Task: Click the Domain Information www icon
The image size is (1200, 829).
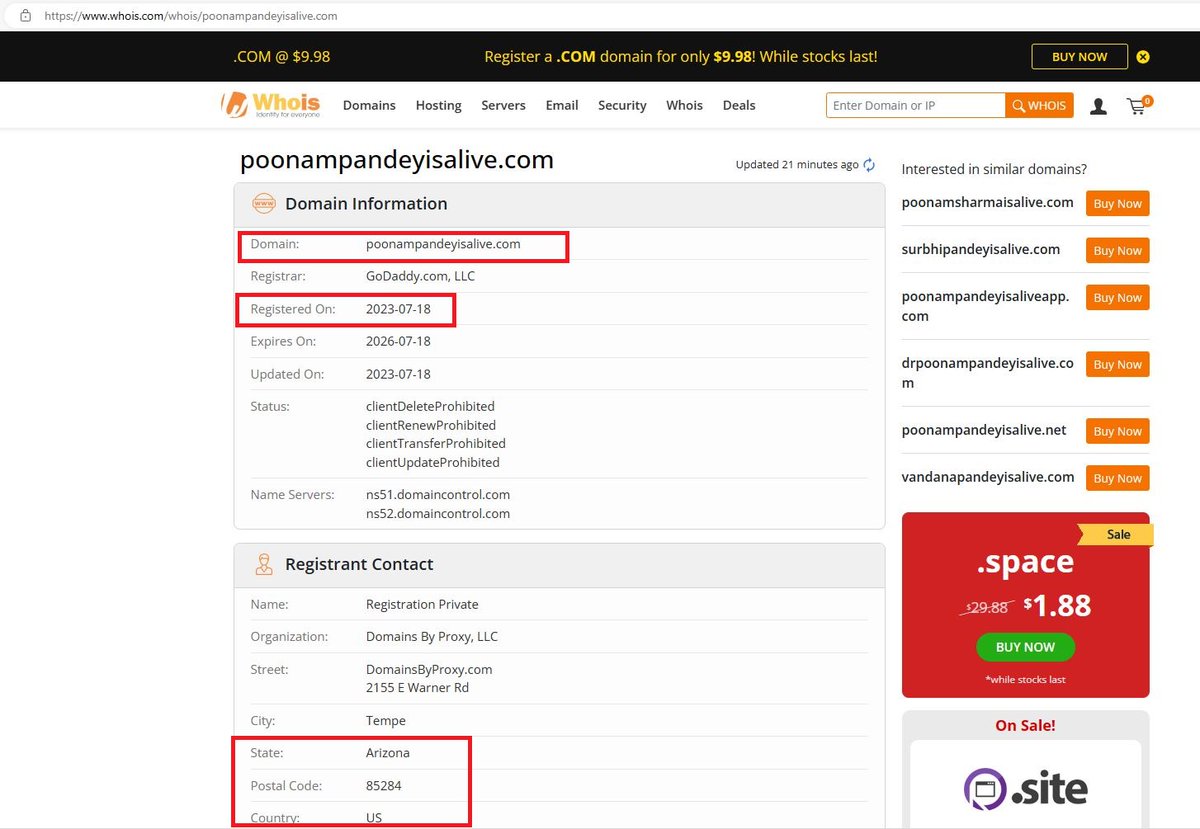Action: click(x=264, y=204)
